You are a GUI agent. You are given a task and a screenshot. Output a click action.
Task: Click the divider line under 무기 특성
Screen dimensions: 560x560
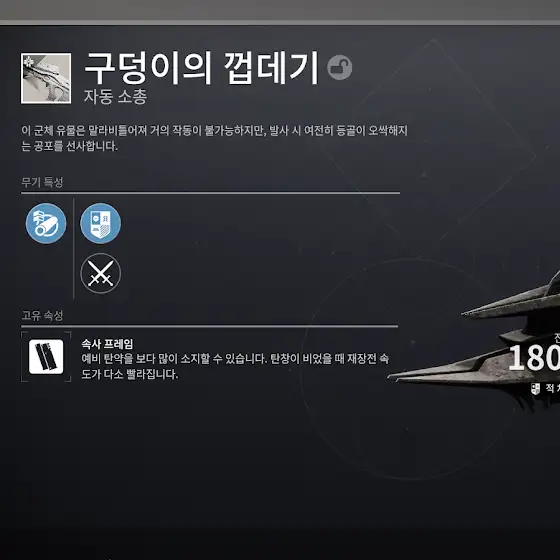tap(210, 193)
